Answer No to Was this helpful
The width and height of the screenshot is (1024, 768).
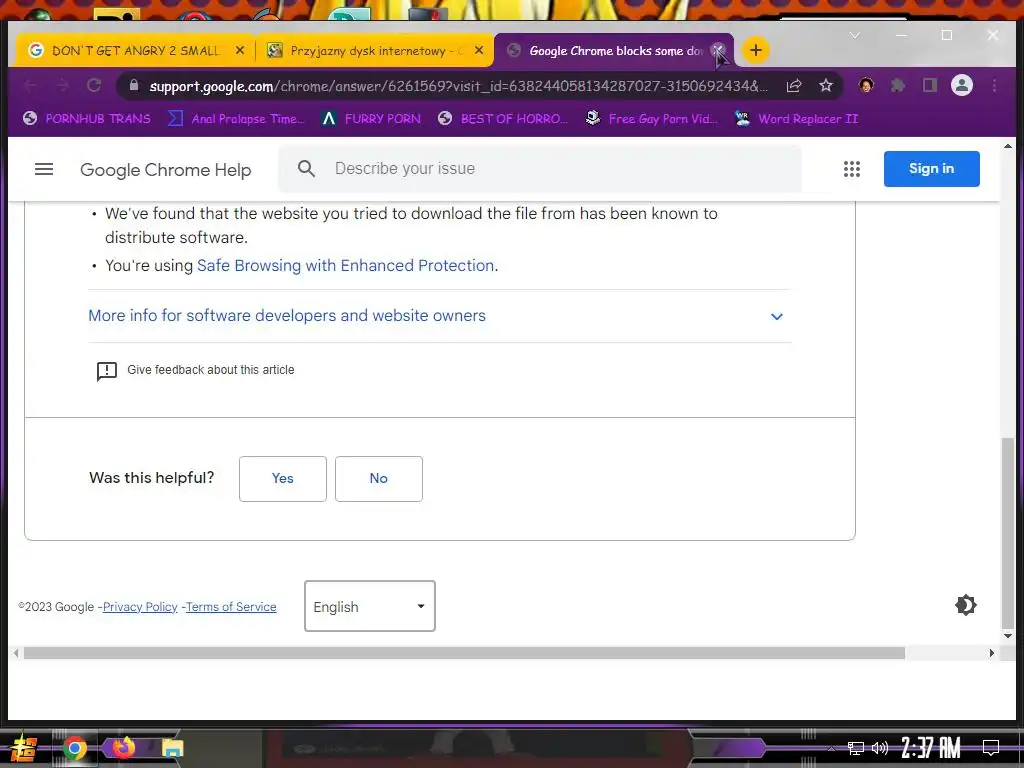[379, 479]
